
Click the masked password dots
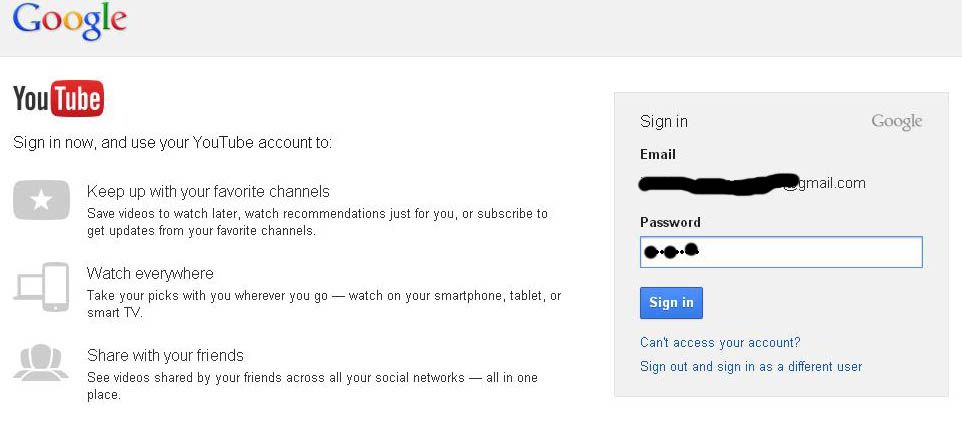pos(671,250)
